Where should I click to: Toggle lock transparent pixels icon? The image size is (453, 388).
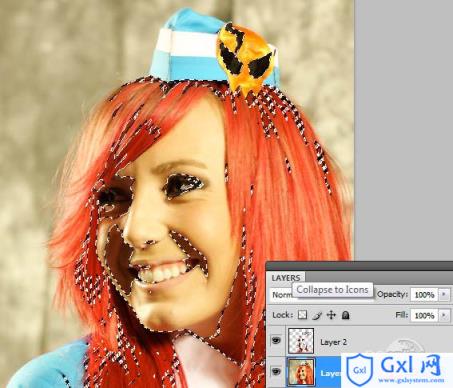click(302, 315)
